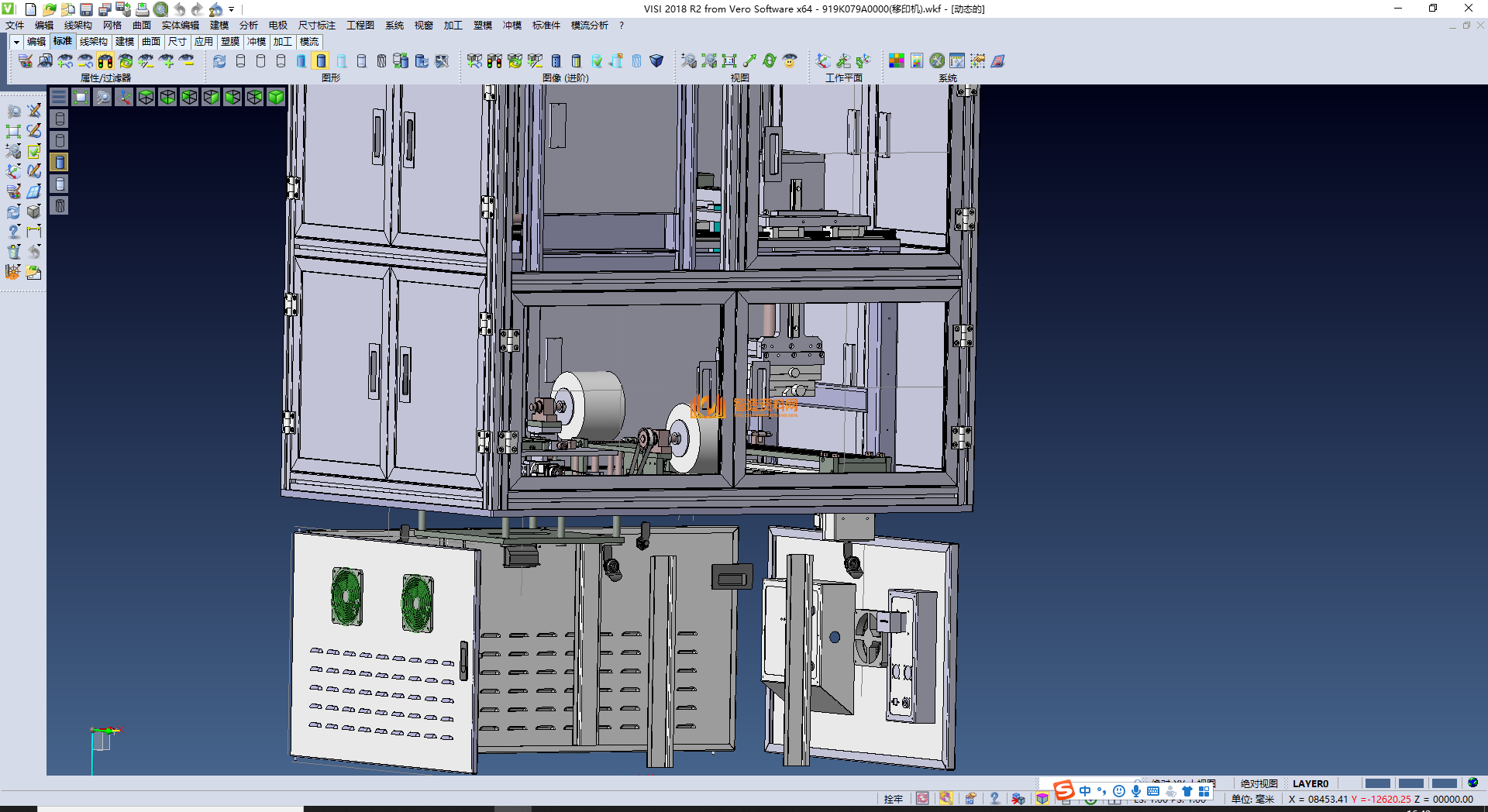The height and width of the screenshot is (812, 1488).
Task: Click the blue question mark query icon
Action: (x=14, y=232)
